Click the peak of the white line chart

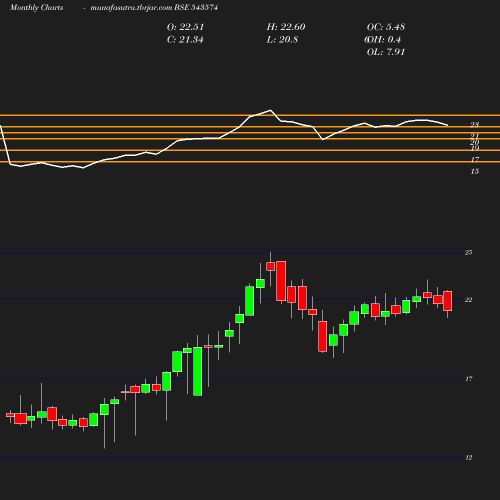click(270, 110)
